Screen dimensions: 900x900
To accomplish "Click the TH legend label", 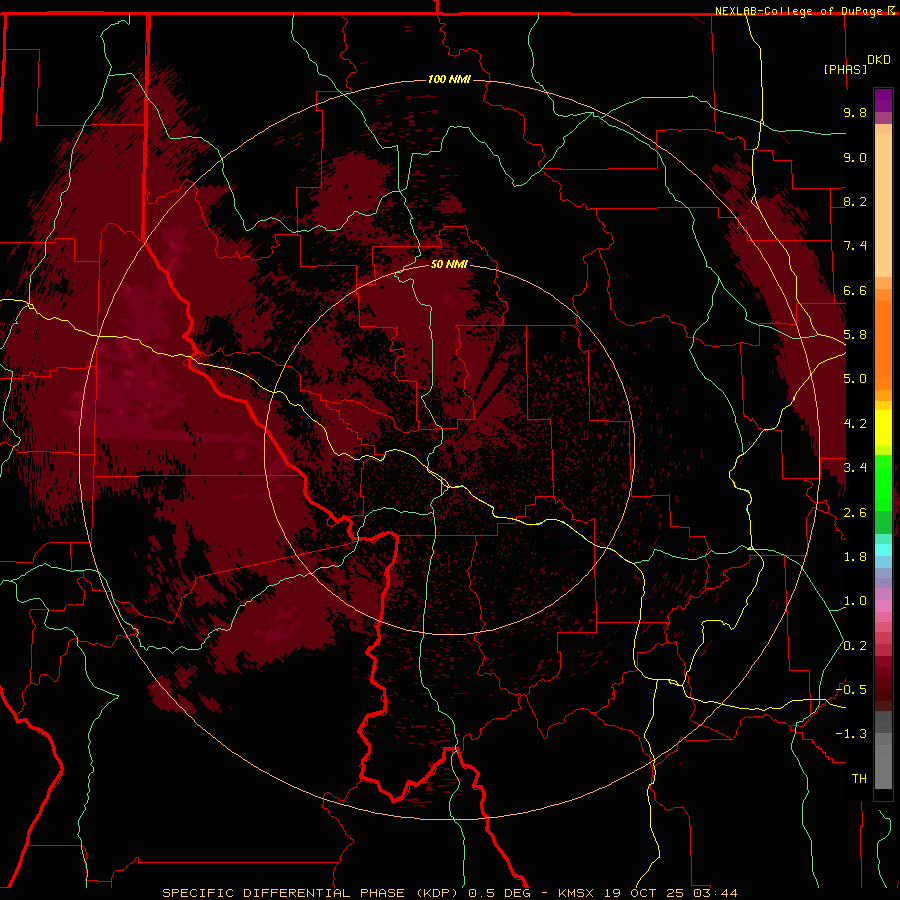I will (x=859, y=779).
